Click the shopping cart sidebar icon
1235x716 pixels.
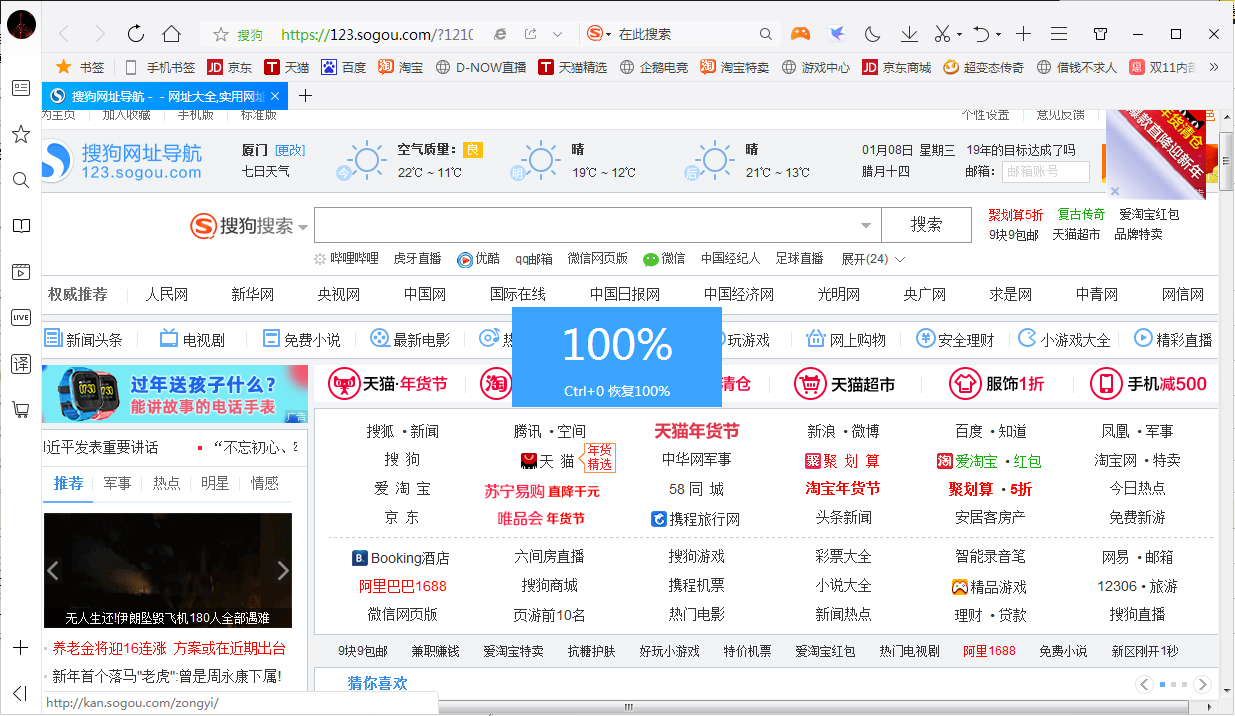(x=20, y=410)
